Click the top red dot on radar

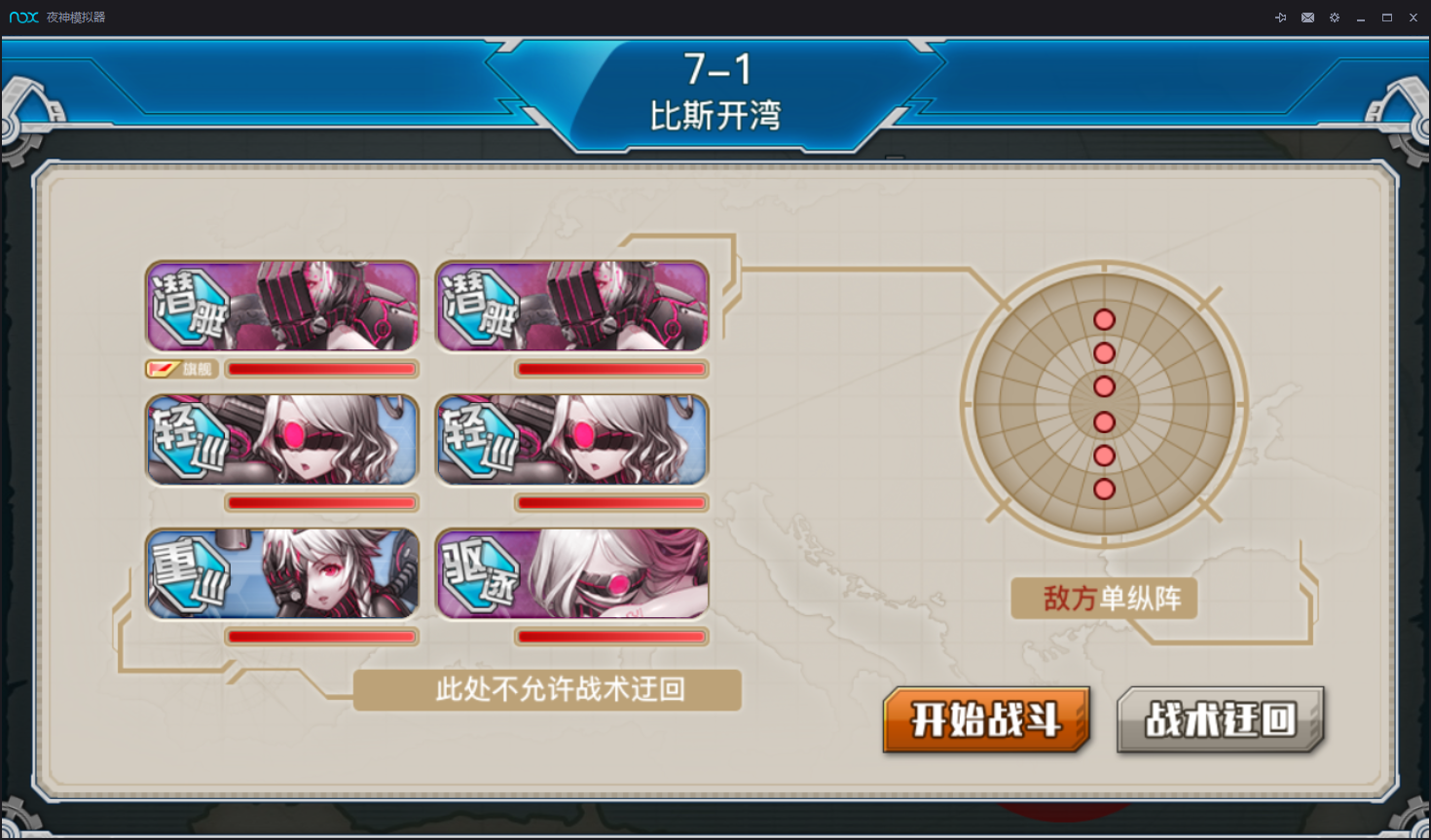(1104, 319)
